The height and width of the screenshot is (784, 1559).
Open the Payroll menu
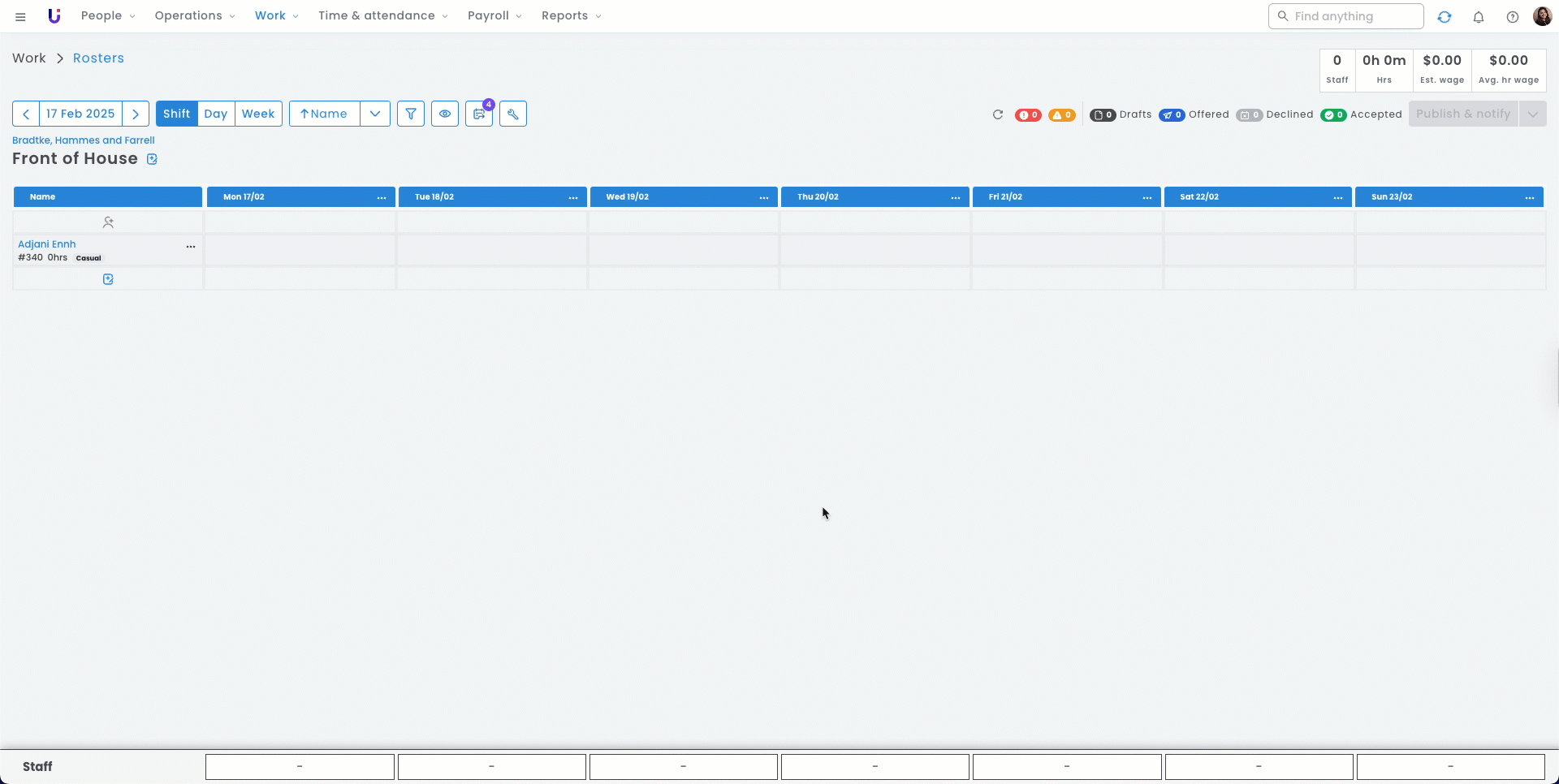pos(494,16)
